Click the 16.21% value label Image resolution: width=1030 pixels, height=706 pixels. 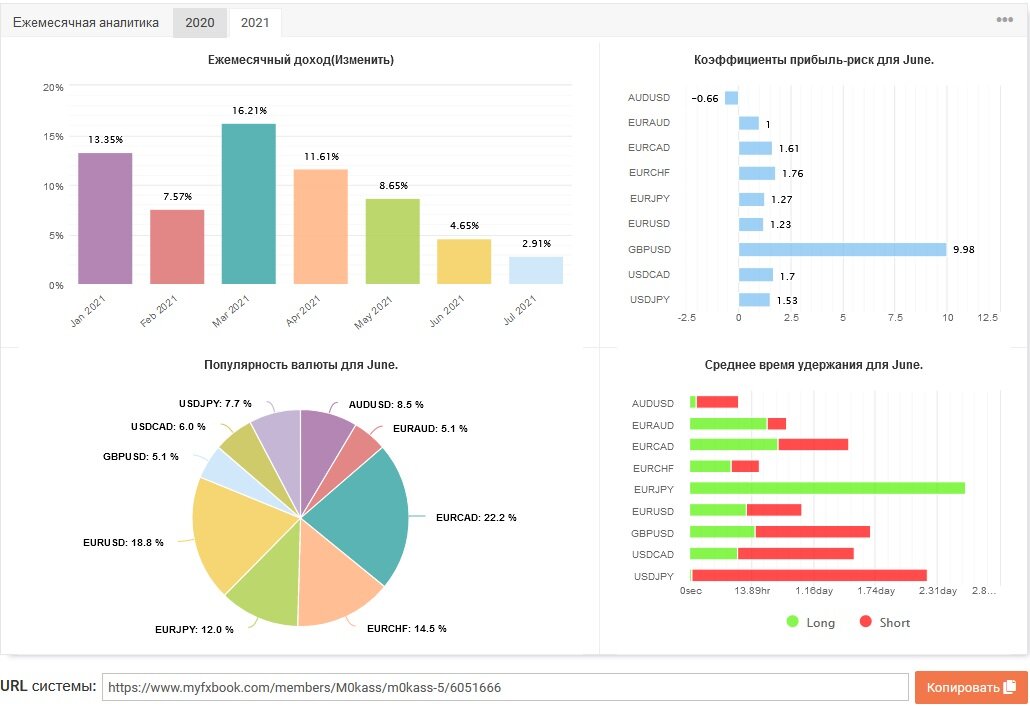[x=250, y=110]
